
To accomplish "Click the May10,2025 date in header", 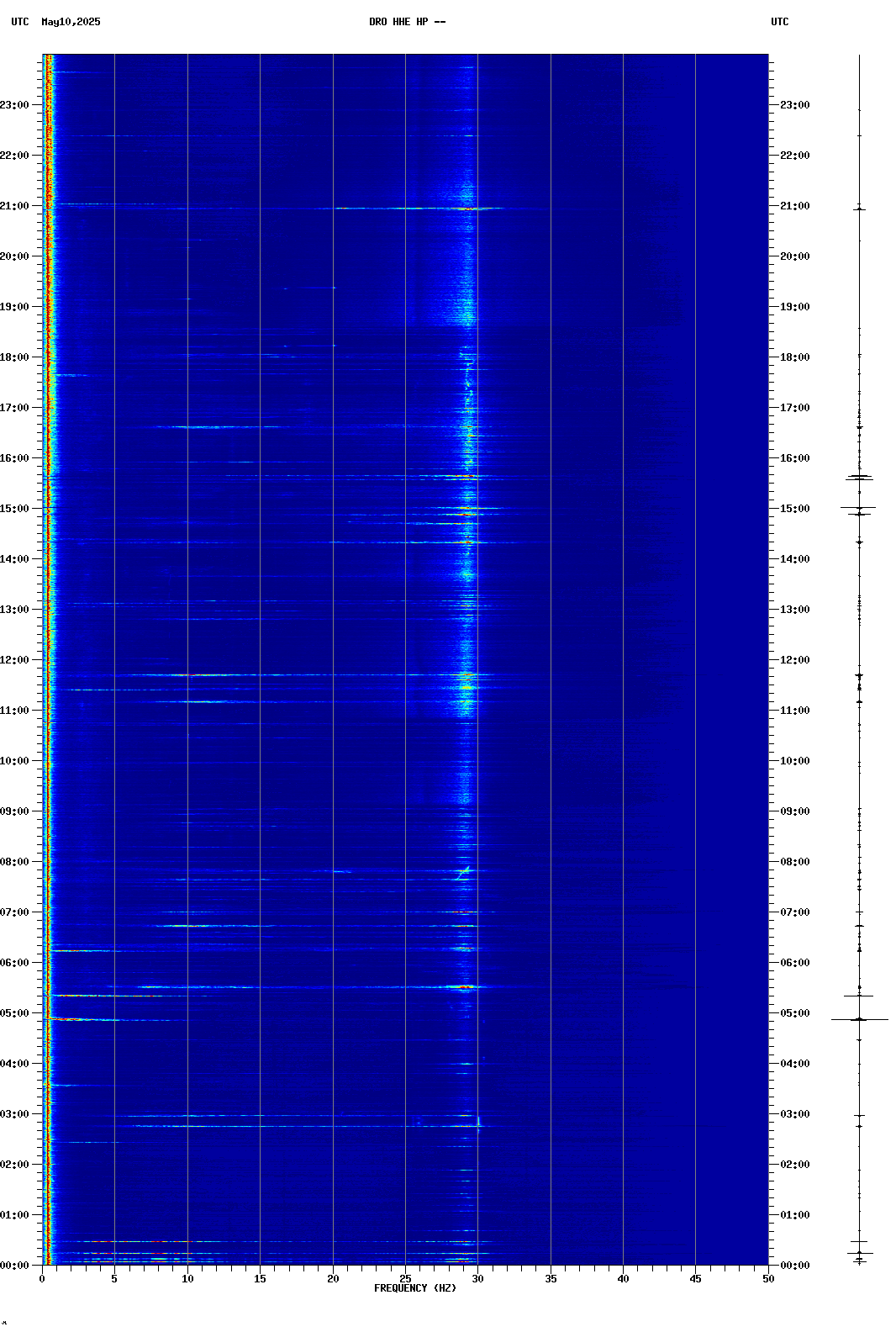I will 71,22.
